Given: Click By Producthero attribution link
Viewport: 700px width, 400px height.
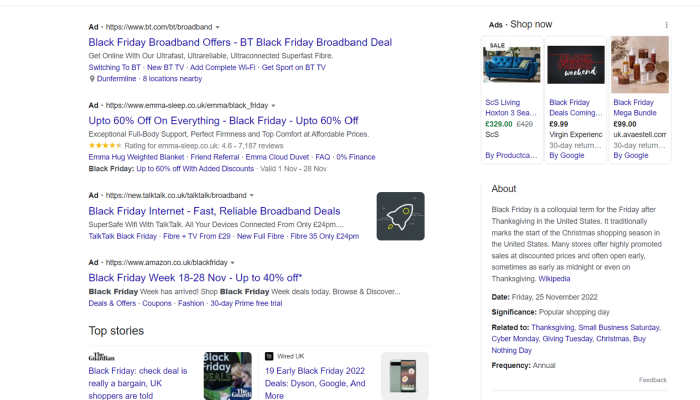Looking at the screenshot, I should click(x=511, y=155).
